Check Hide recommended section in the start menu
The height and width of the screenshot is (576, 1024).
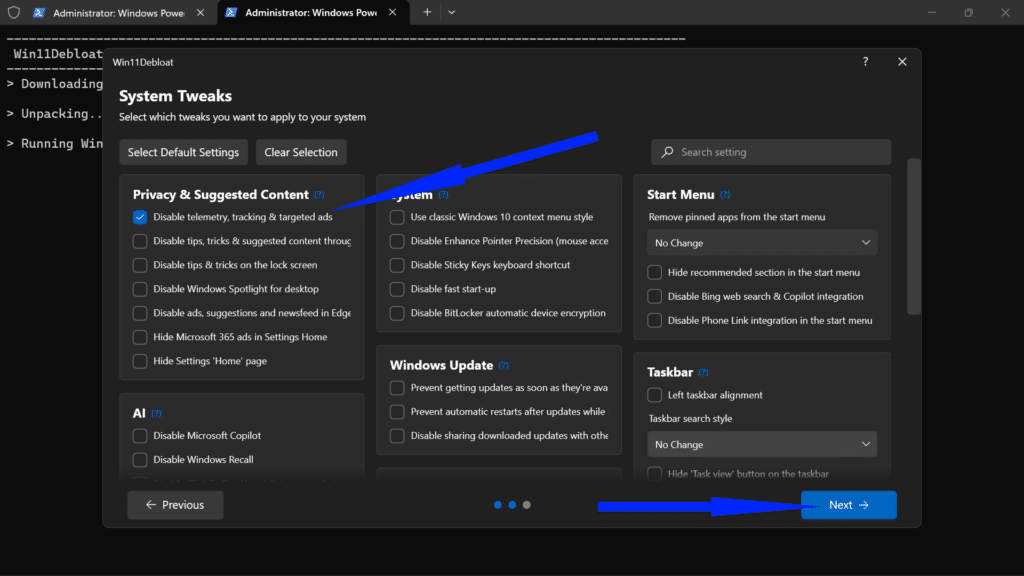[x=654, y=272]
